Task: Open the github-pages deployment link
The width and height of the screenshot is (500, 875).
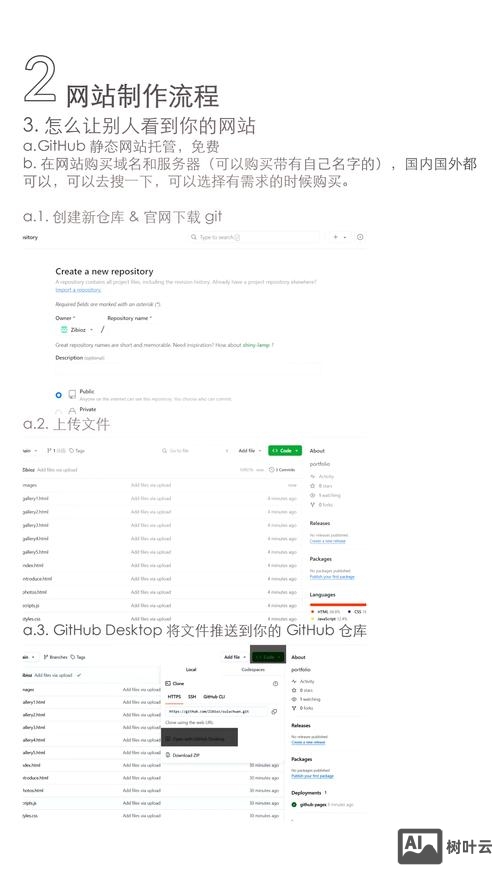Action: click(313, 805)
